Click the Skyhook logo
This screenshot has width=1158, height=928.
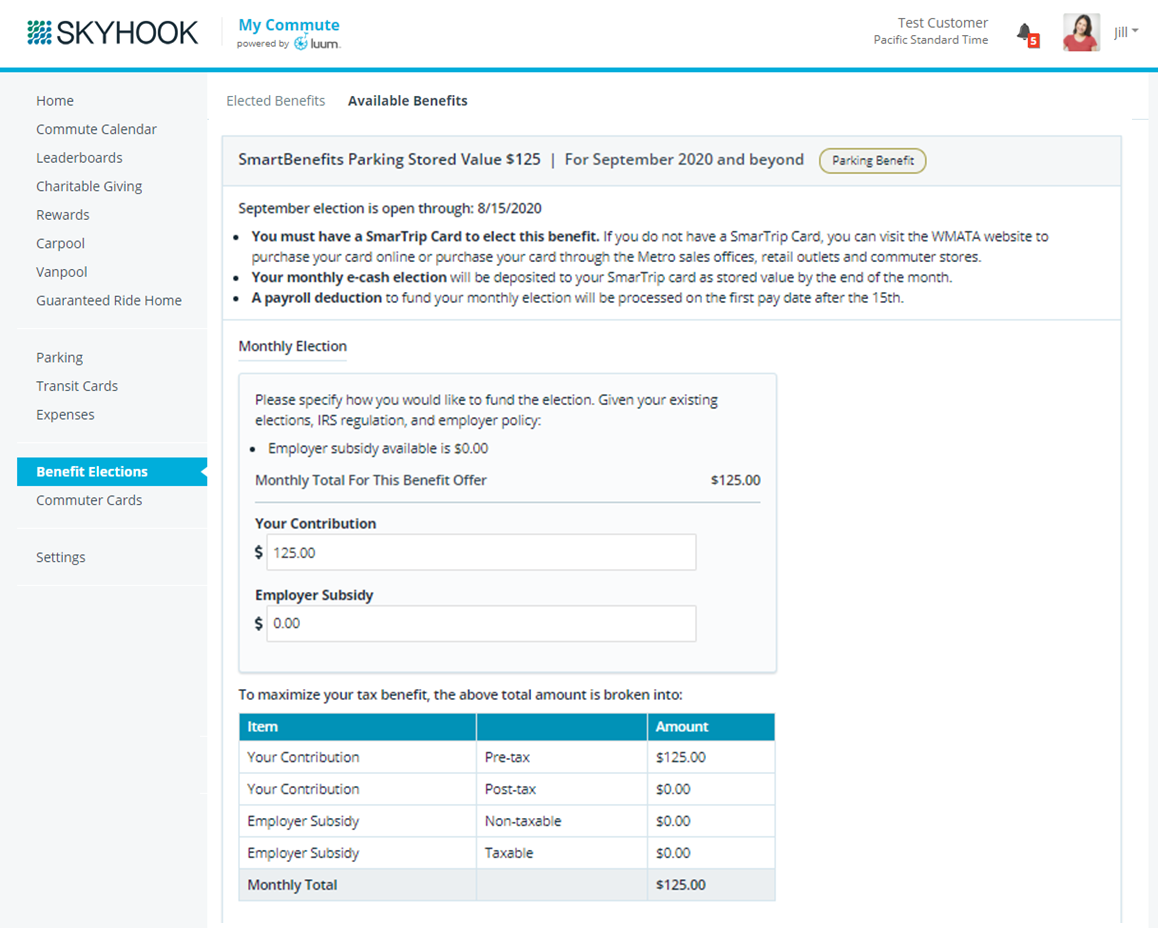click(112, 32)
